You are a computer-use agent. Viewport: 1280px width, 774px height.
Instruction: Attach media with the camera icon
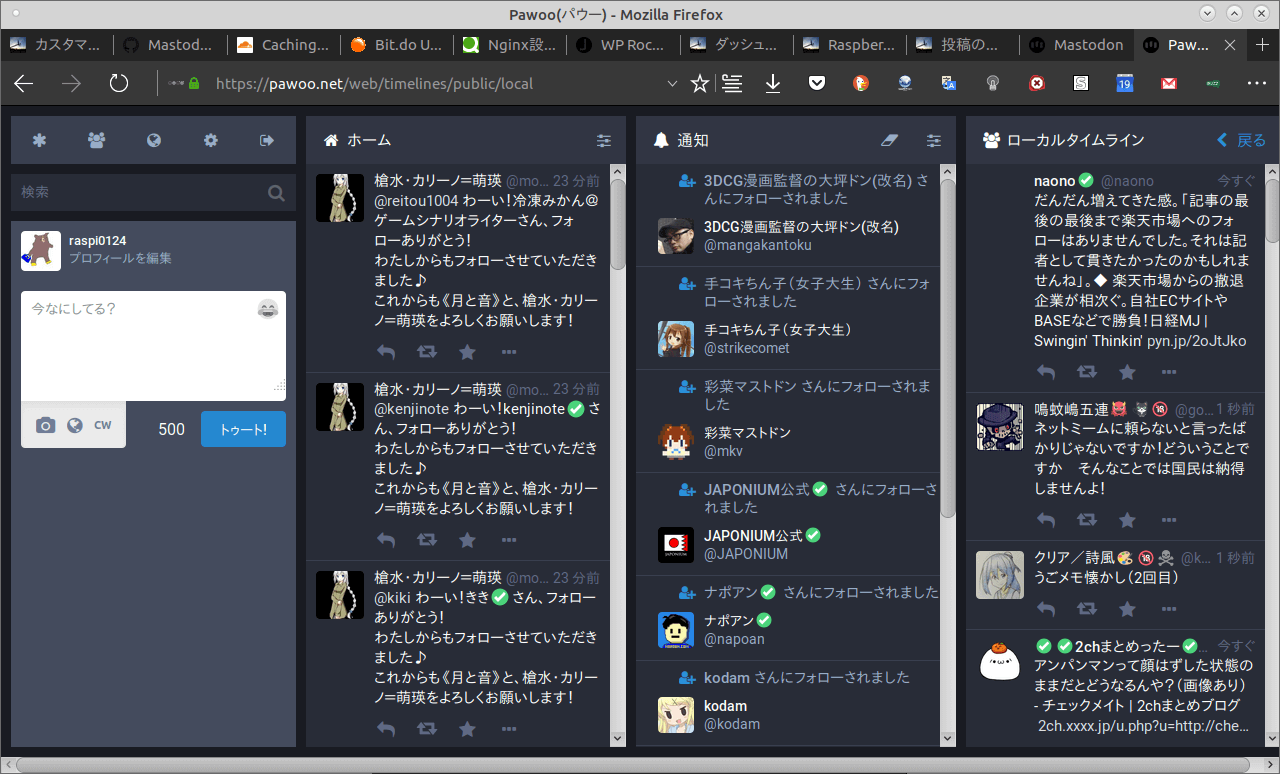pyautogui.click(x=45, y=426)
